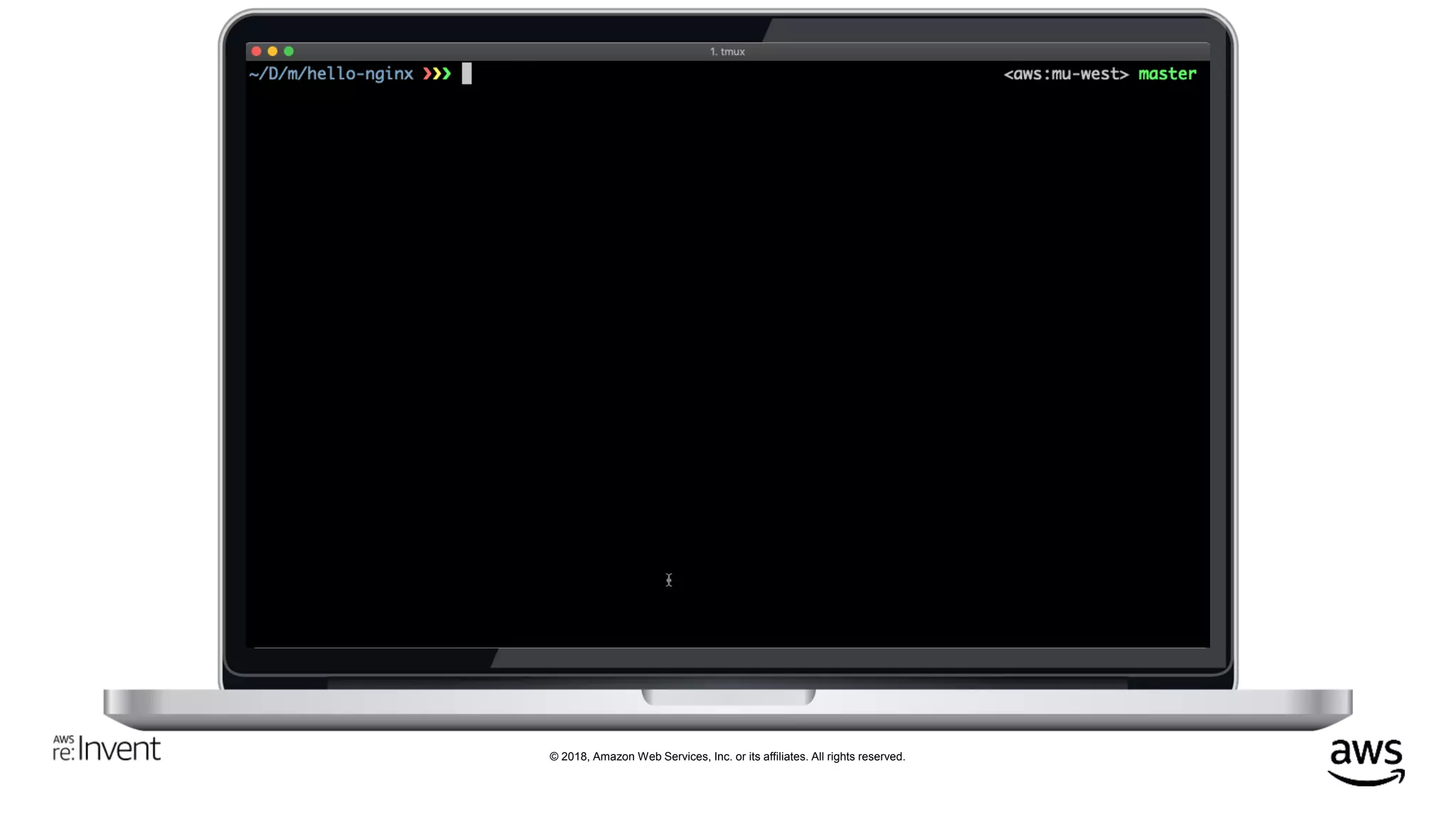Click the ~/D/m/hello-nginx prompt path
This screenshot has height=819, width=1456.
click(x=331, y=74)
